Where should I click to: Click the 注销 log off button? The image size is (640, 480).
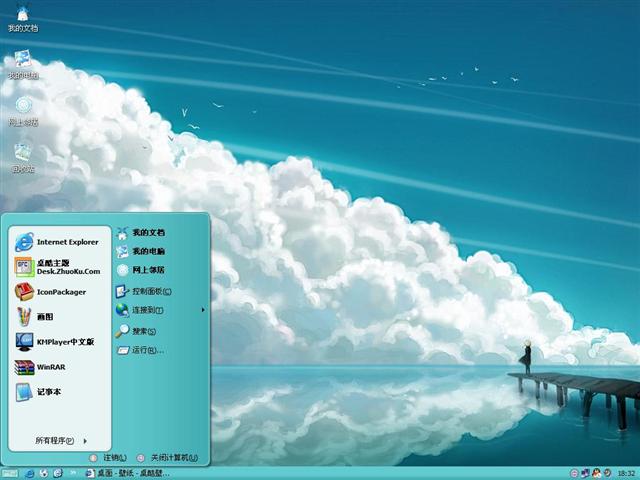108,458
